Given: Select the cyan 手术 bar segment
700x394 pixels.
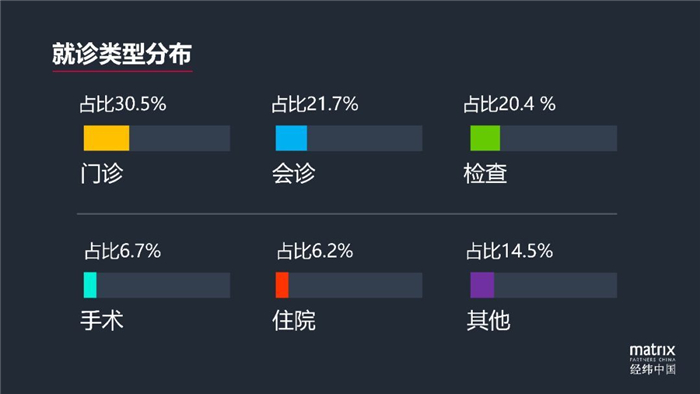Looking at the screenshot, I should tap(90, 285).
